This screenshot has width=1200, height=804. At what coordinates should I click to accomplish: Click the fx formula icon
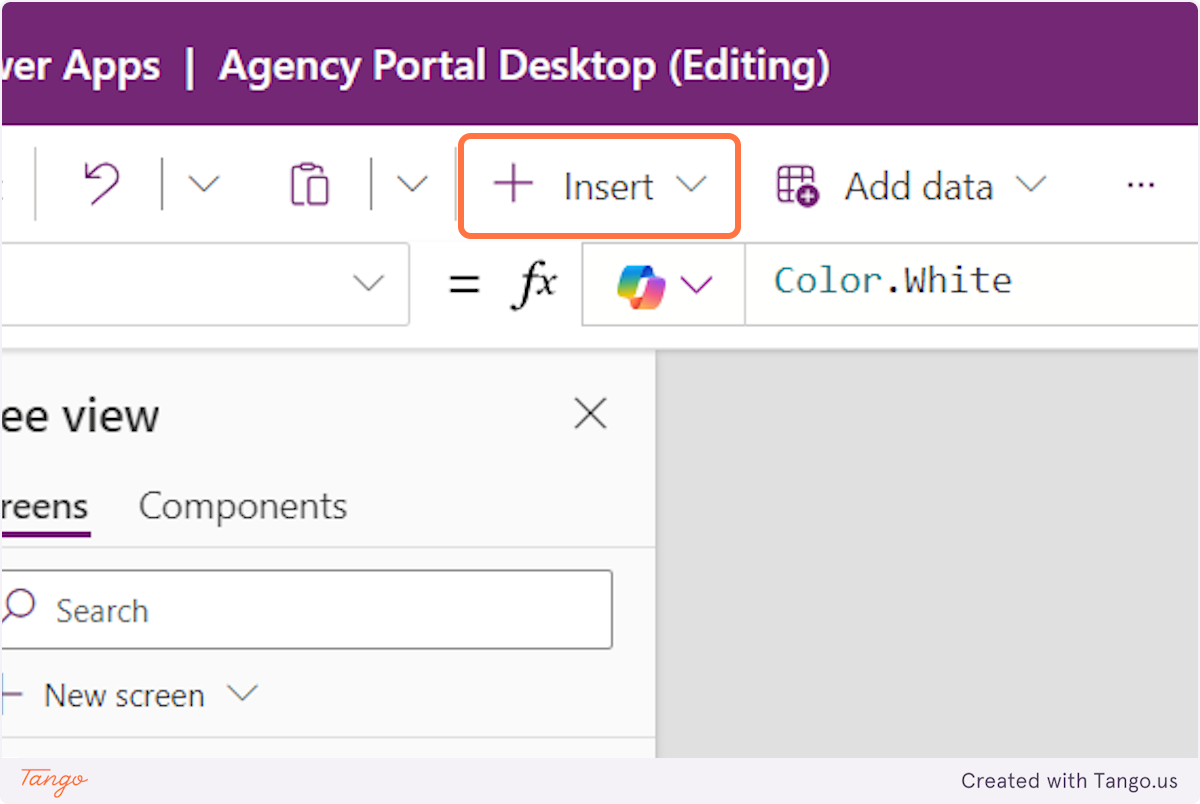click(x=534, y=284)
